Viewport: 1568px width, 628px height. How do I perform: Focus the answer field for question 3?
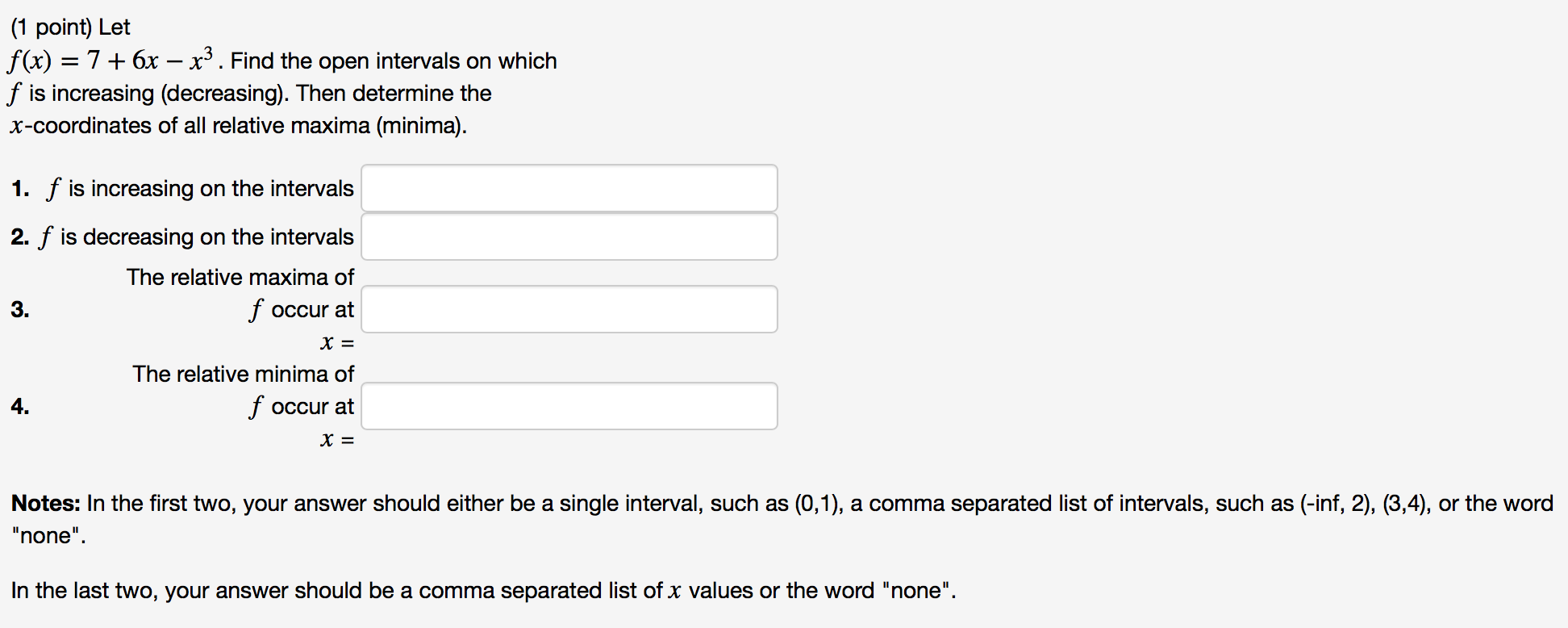click(569, 308)
